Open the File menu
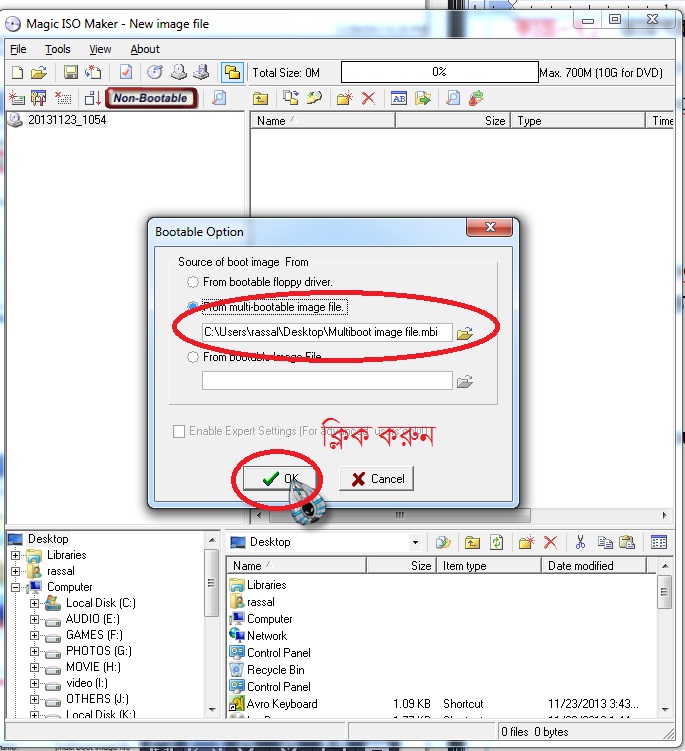The width and height of the screenshot is (685, 751). coord(18,49)
